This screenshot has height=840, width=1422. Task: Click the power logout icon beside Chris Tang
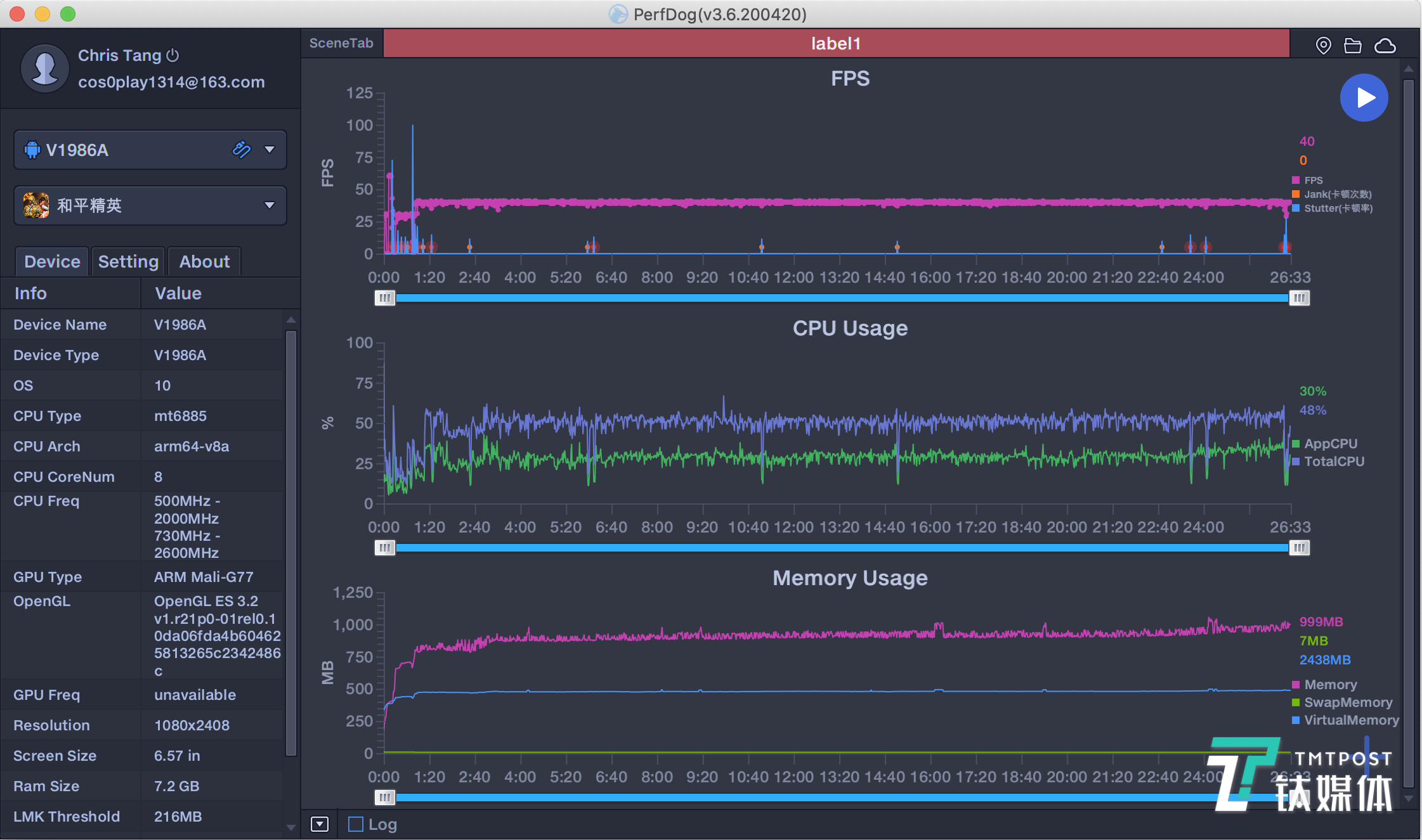[x=173, y=56]
